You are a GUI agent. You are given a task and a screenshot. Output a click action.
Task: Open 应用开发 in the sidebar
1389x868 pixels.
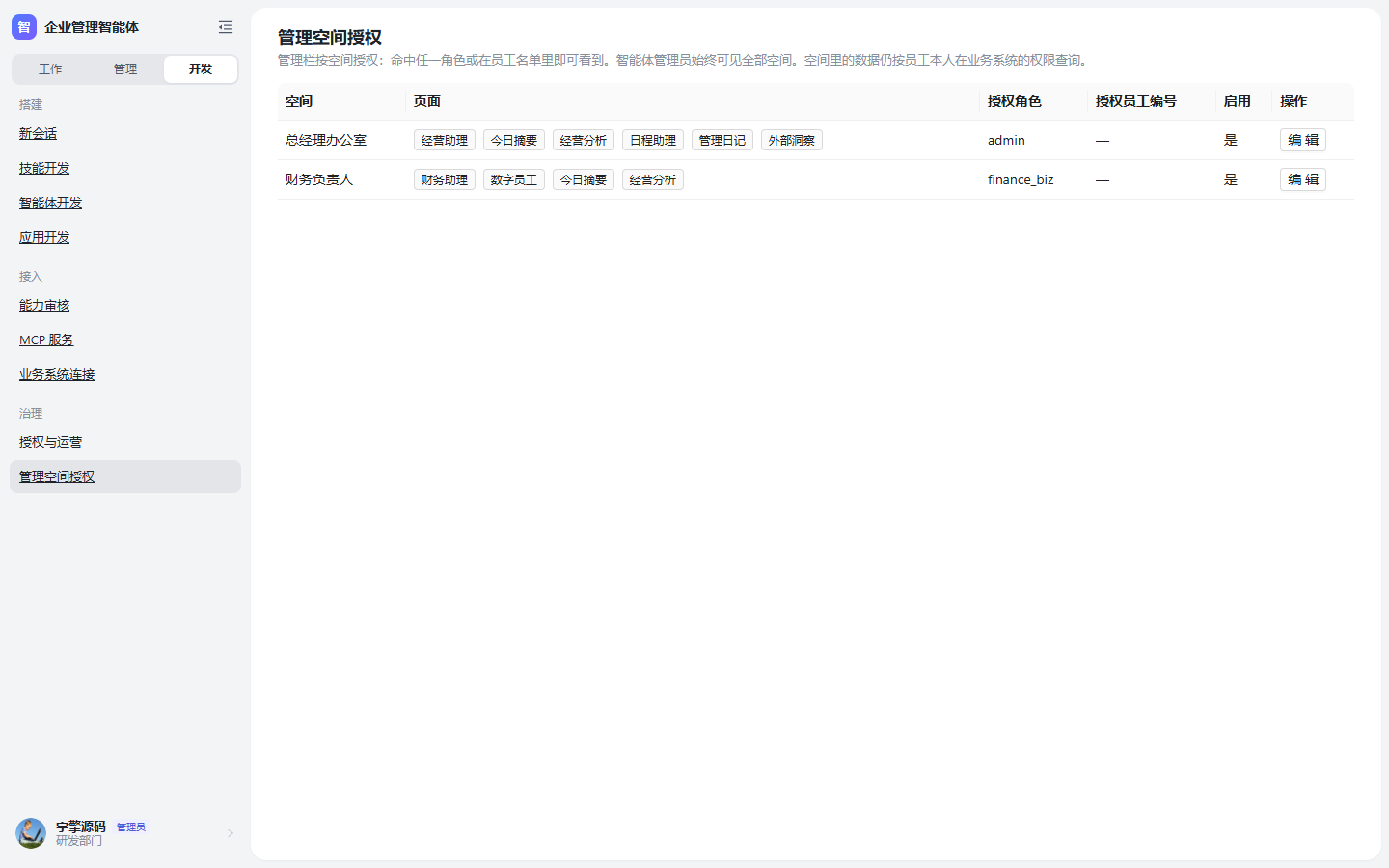point(44,237)
